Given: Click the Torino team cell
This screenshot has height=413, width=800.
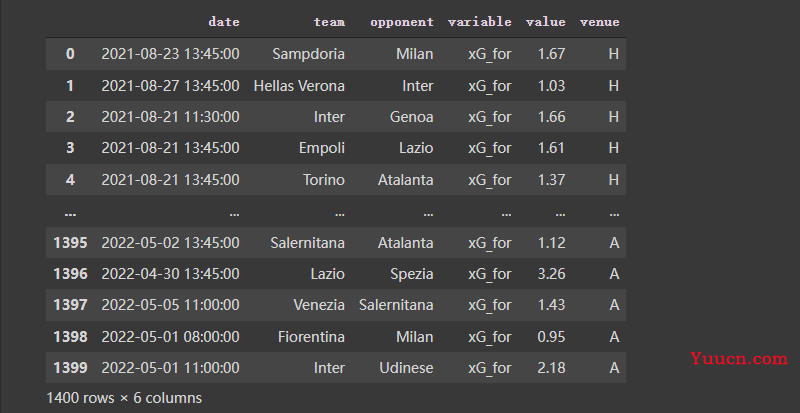Looking at the screenshot, I should click(323, 180).
